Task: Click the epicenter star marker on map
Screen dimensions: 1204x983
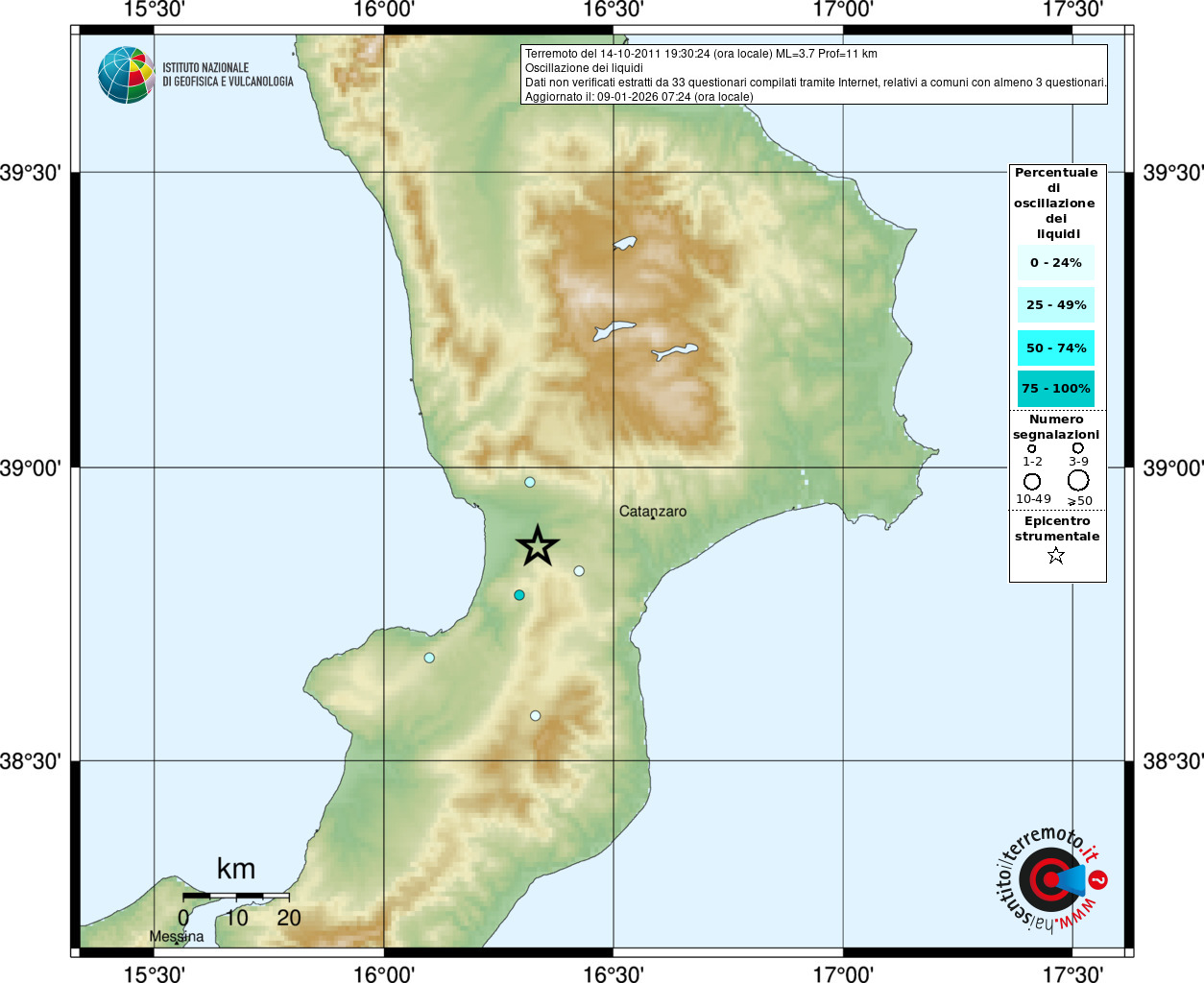Action: tap(538, 546)
